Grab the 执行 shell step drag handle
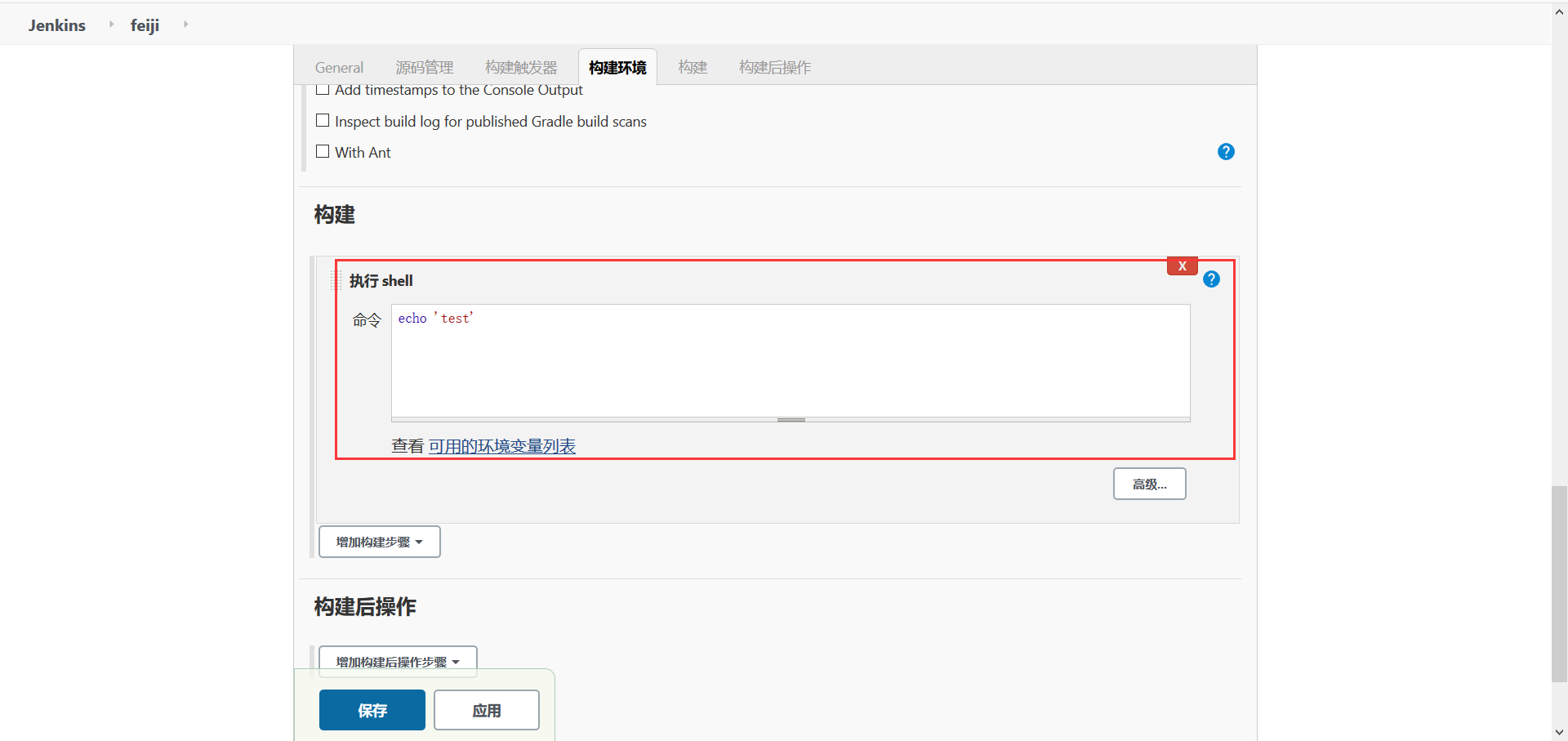The height and width of the screenshot is (741, 1568). tap(336, 280)
